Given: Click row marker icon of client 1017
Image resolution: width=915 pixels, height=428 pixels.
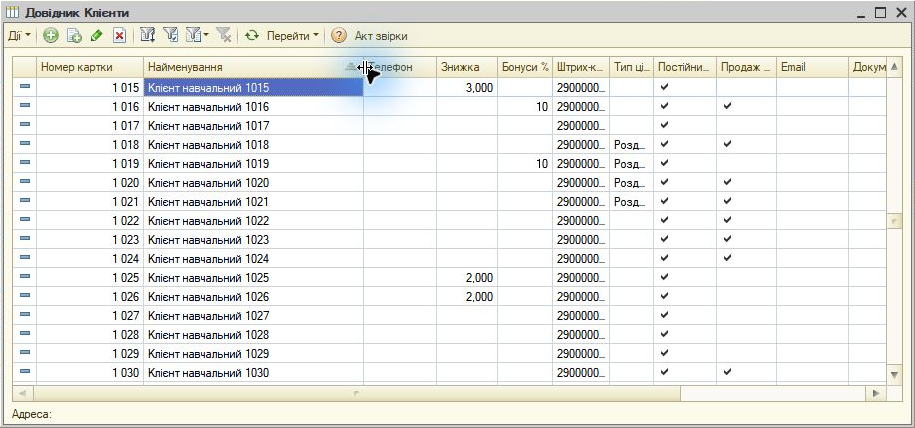Looking at the screenshot, I should tap(25, 124).
